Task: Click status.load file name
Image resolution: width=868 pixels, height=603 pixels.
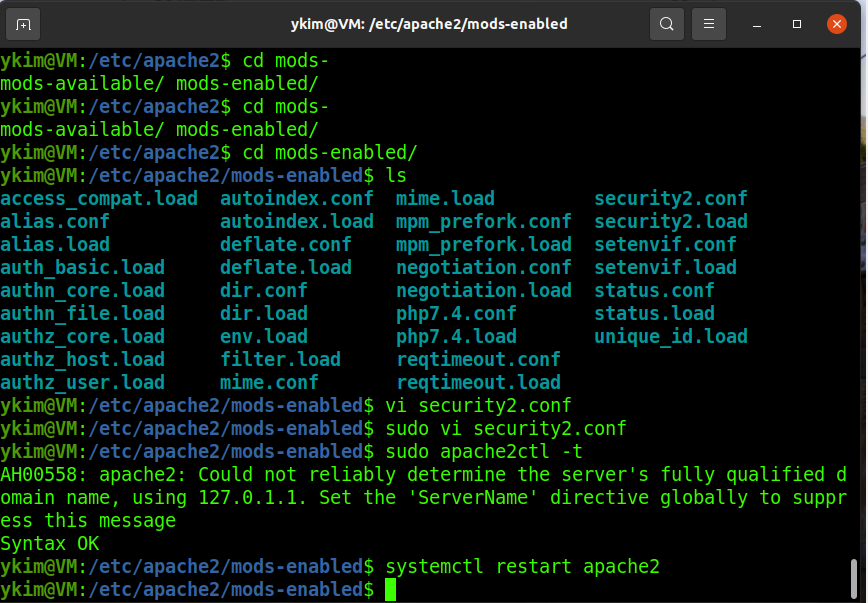Action: click(x=654, y=313)
